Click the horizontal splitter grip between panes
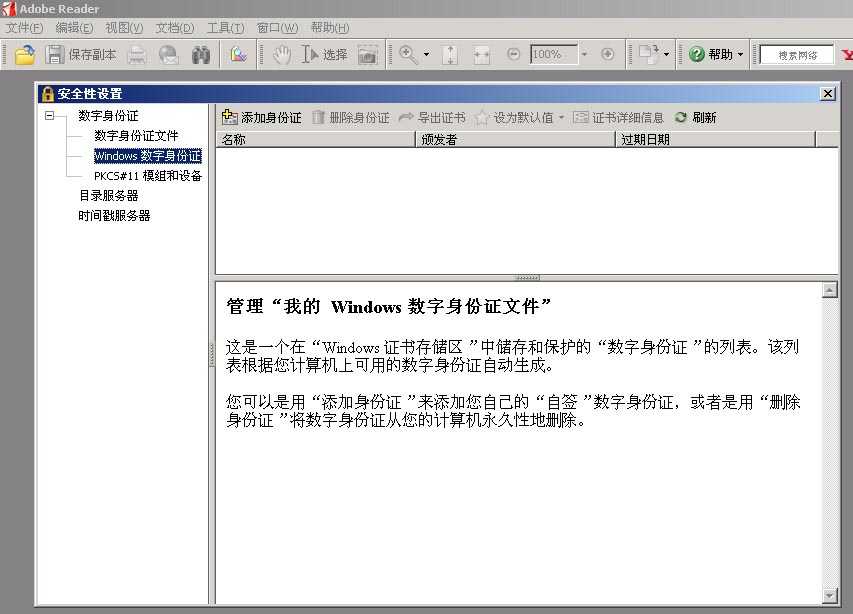The width and height of the screenshot is (853, 614). point(527,277)
